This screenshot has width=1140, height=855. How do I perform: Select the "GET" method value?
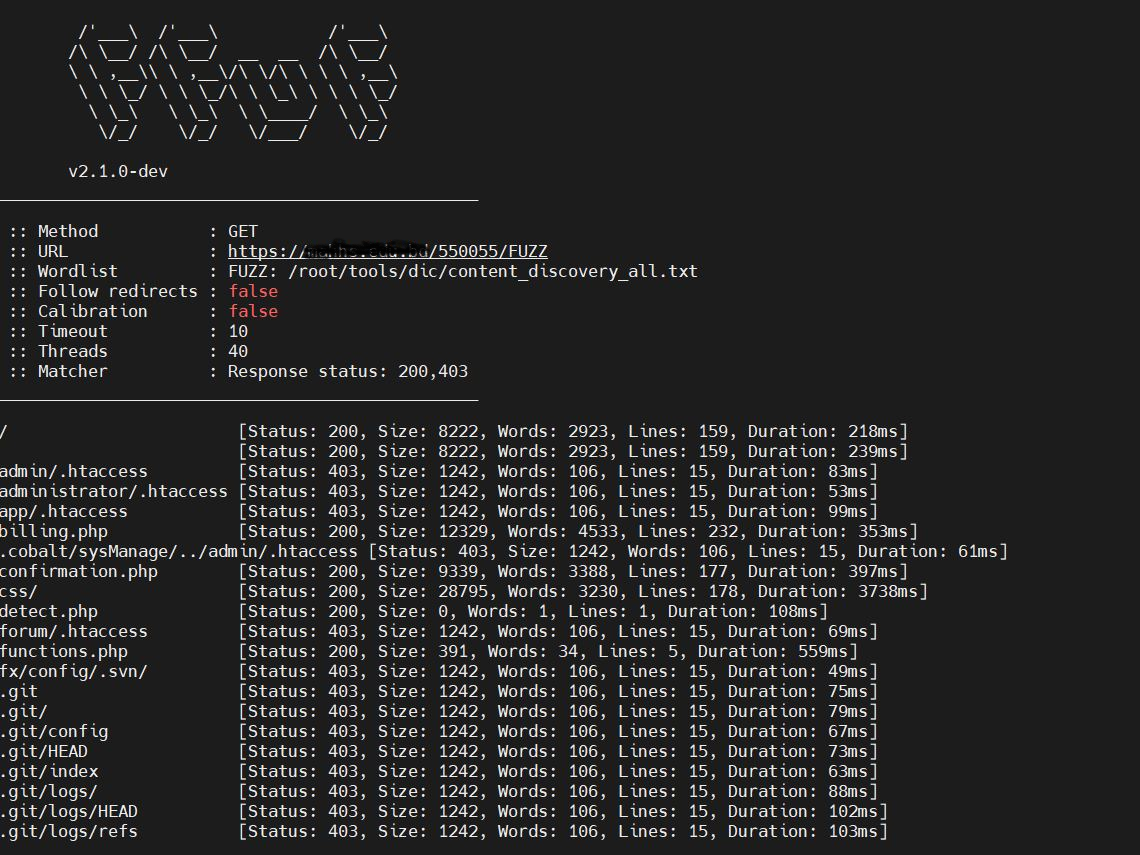click(x=243, y=231)
